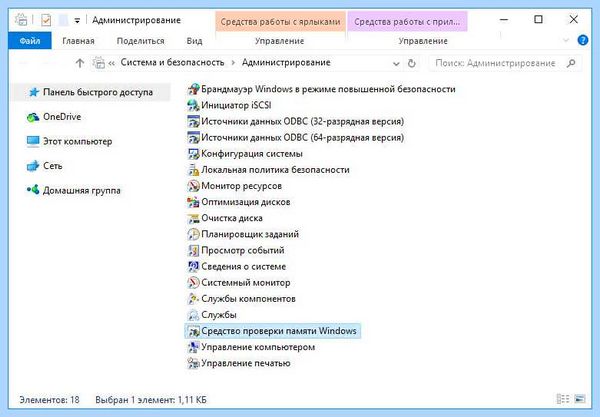Click the Службы компонентов icon
600x417 pixels.
click(193, 298)
